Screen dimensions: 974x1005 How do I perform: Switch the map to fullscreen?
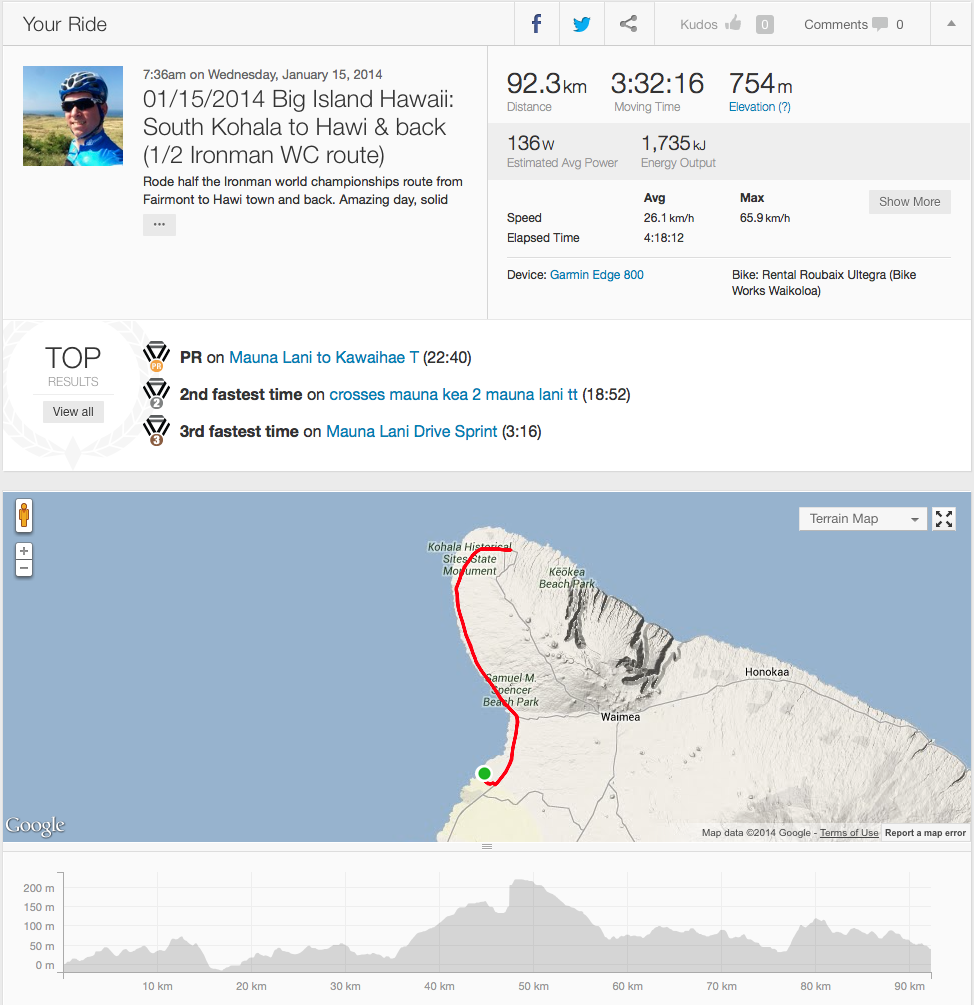coord(944,518)
